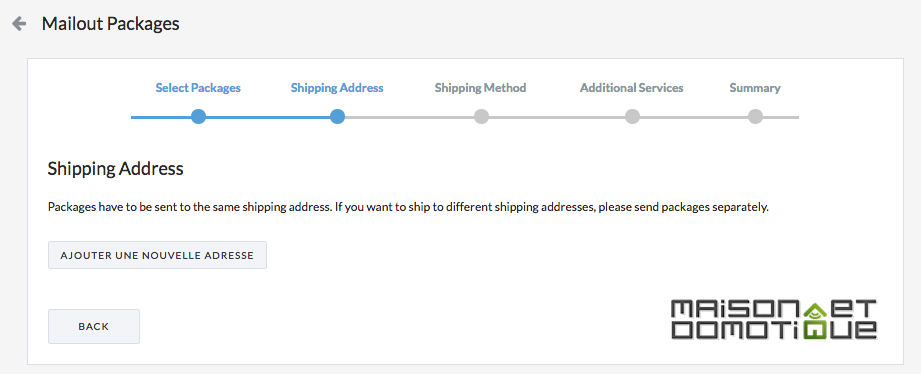Click the BACK button

[x=94, y=326]
